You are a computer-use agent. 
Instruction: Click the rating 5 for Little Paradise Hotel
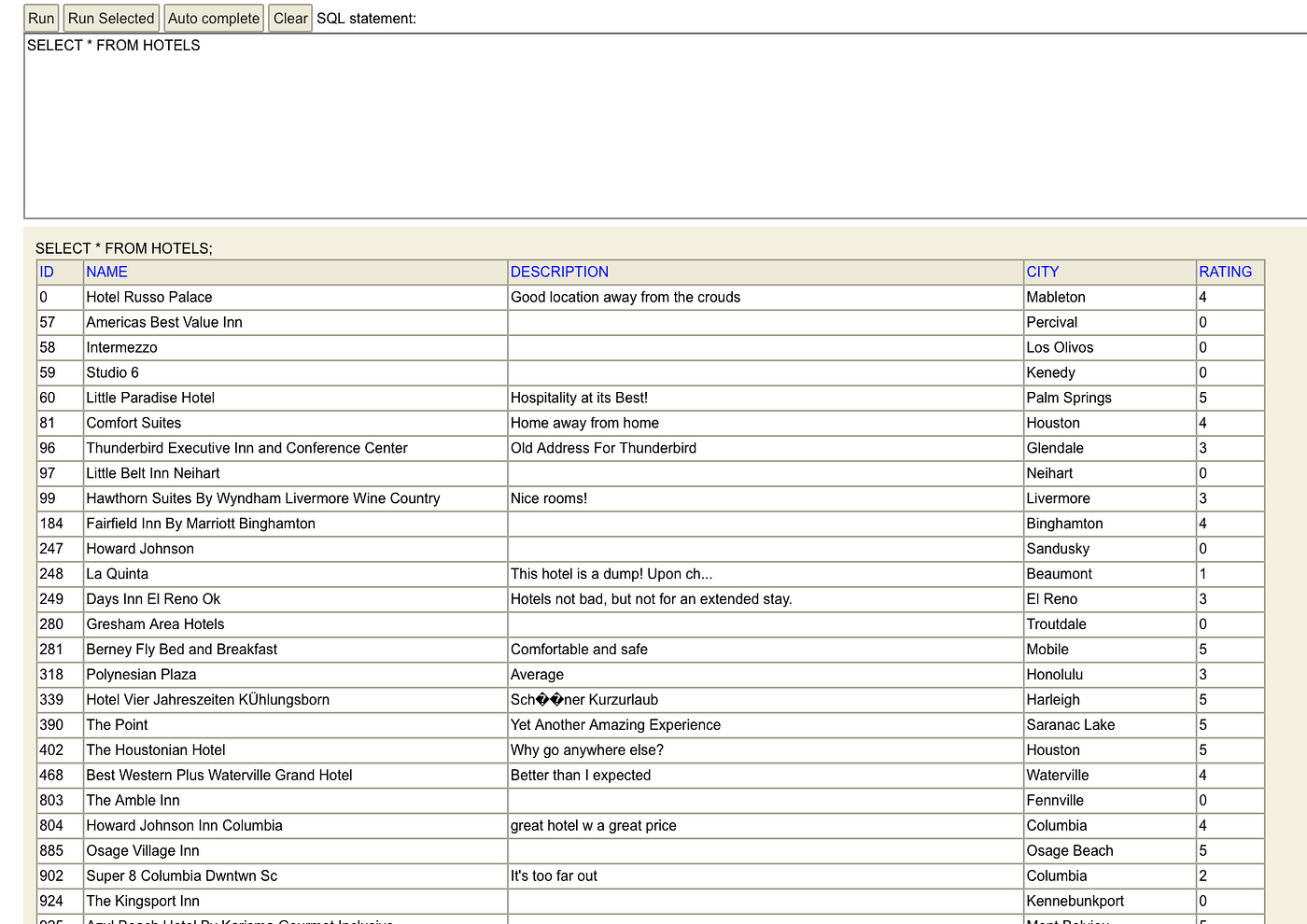(x=1202, y=398)
